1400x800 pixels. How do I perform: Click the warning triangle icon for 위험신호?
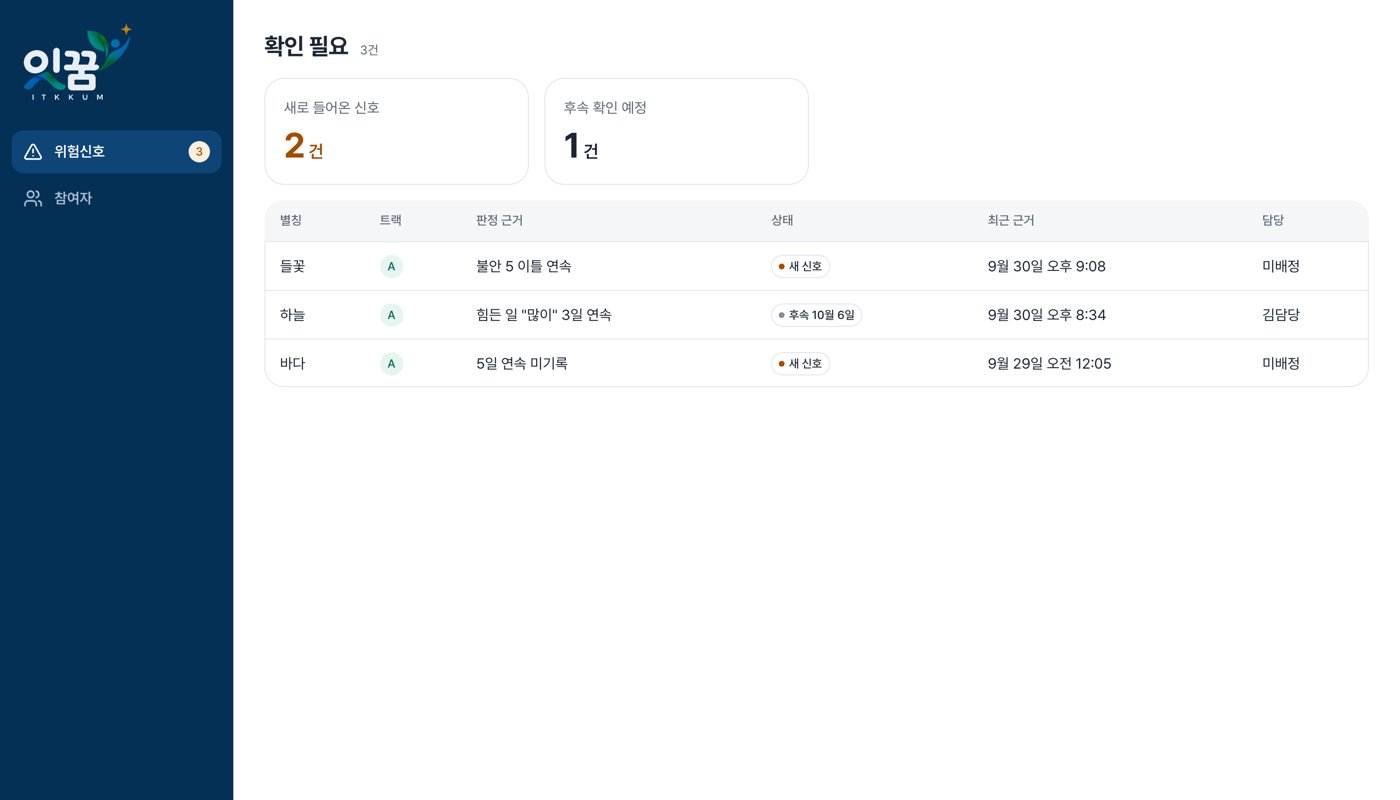pos(33,152)
